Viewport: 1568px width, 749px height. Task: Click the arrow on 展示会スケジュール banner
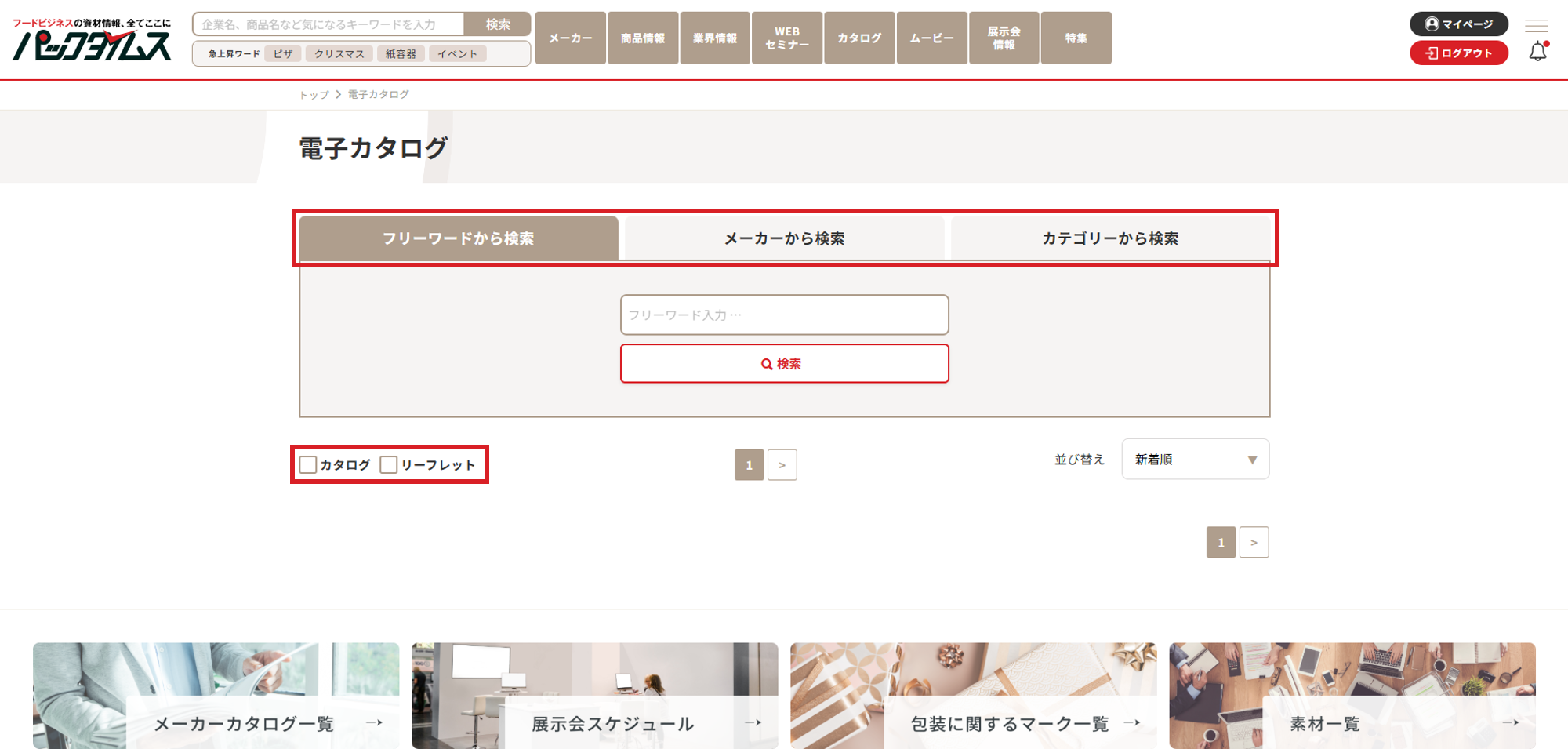tap(753, 722)
